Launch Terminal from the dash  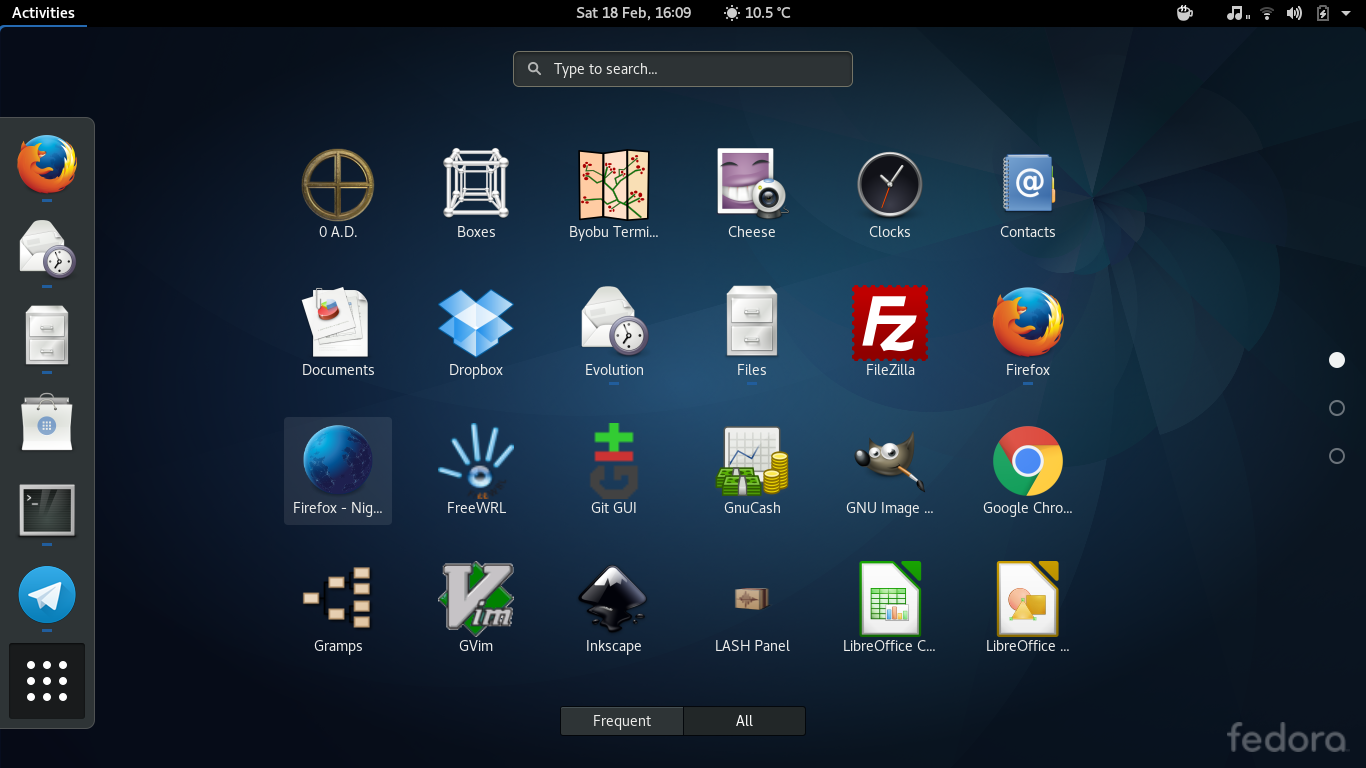click(x=47, y=510)
